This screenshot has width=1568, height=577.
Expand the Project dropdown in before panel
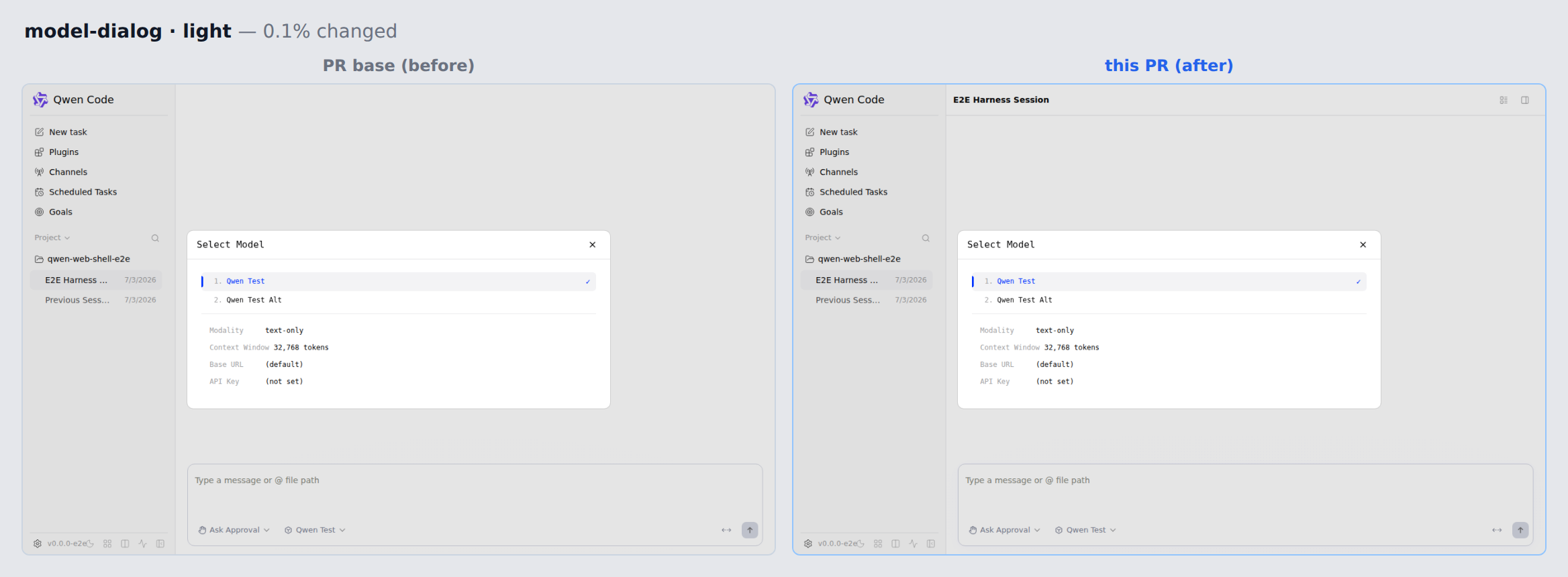pos(52,238)
